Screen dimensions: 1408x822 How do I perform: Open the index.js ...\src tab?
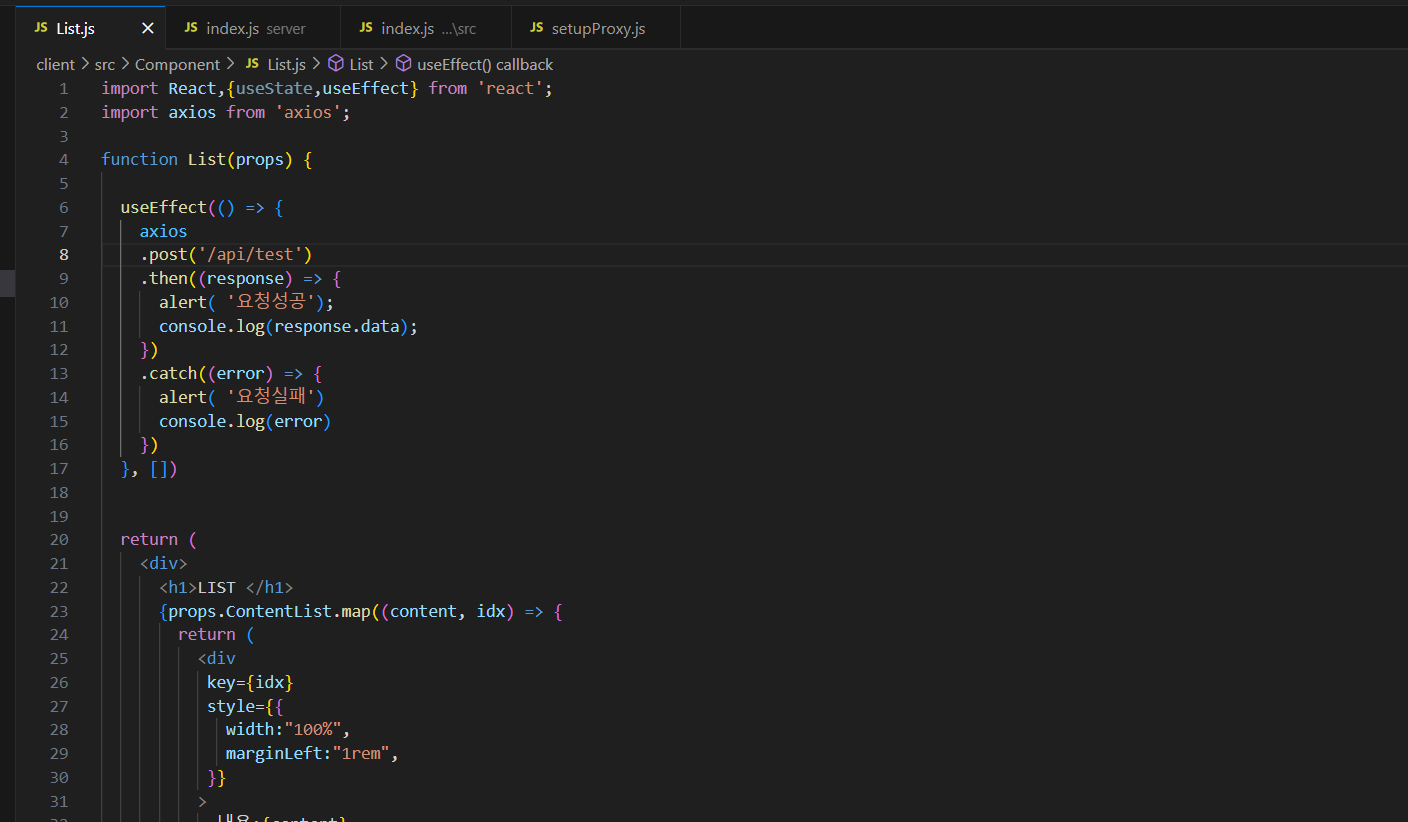tap(426, 28)
